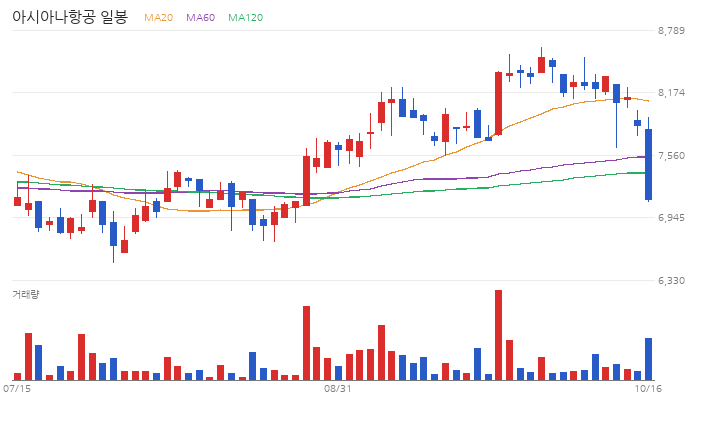Click the tallest red volume bar
Screen dimensions: 720x440
point(498,335)
